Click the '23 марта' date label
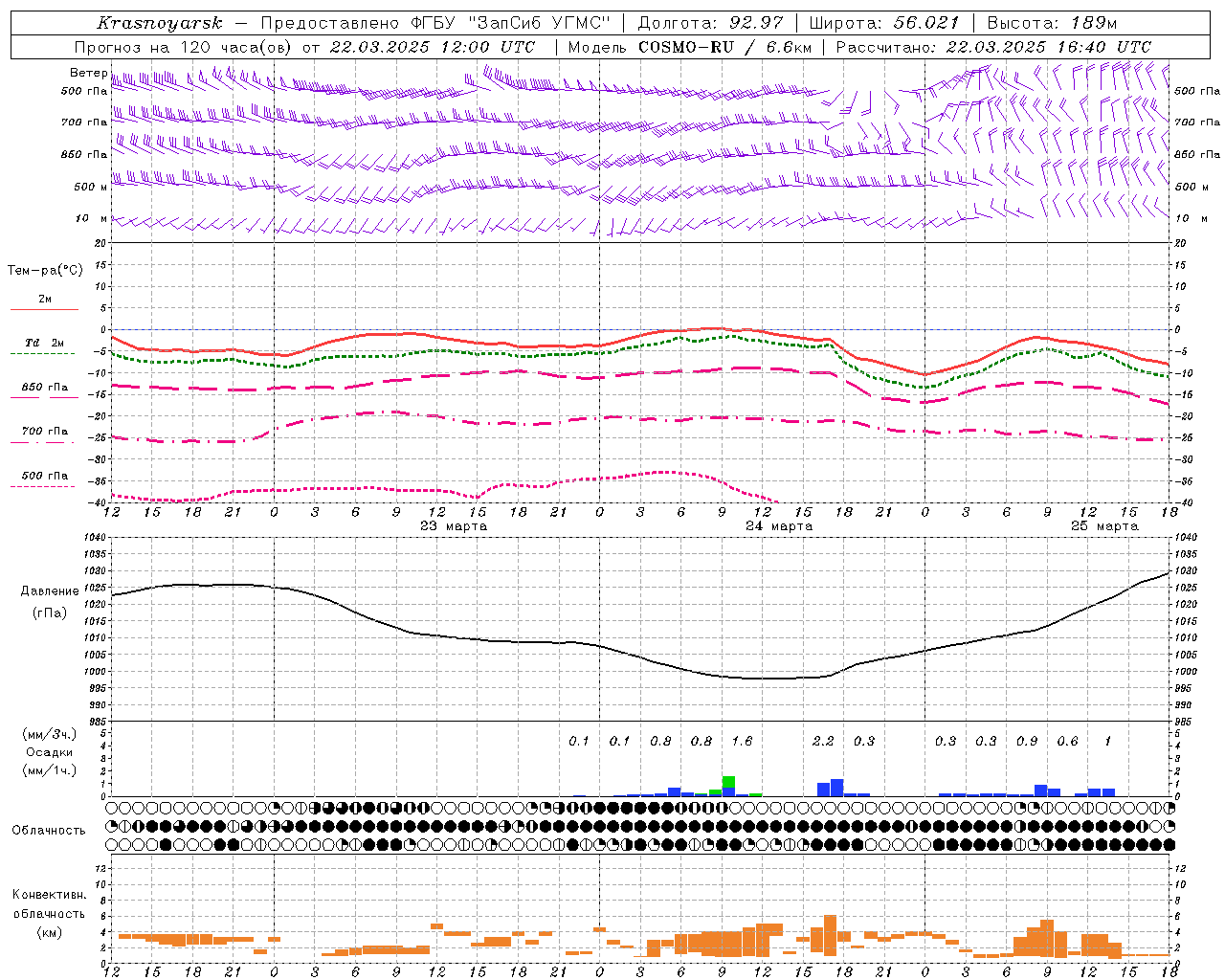1225x980 pixels. [x=454, y=526]
